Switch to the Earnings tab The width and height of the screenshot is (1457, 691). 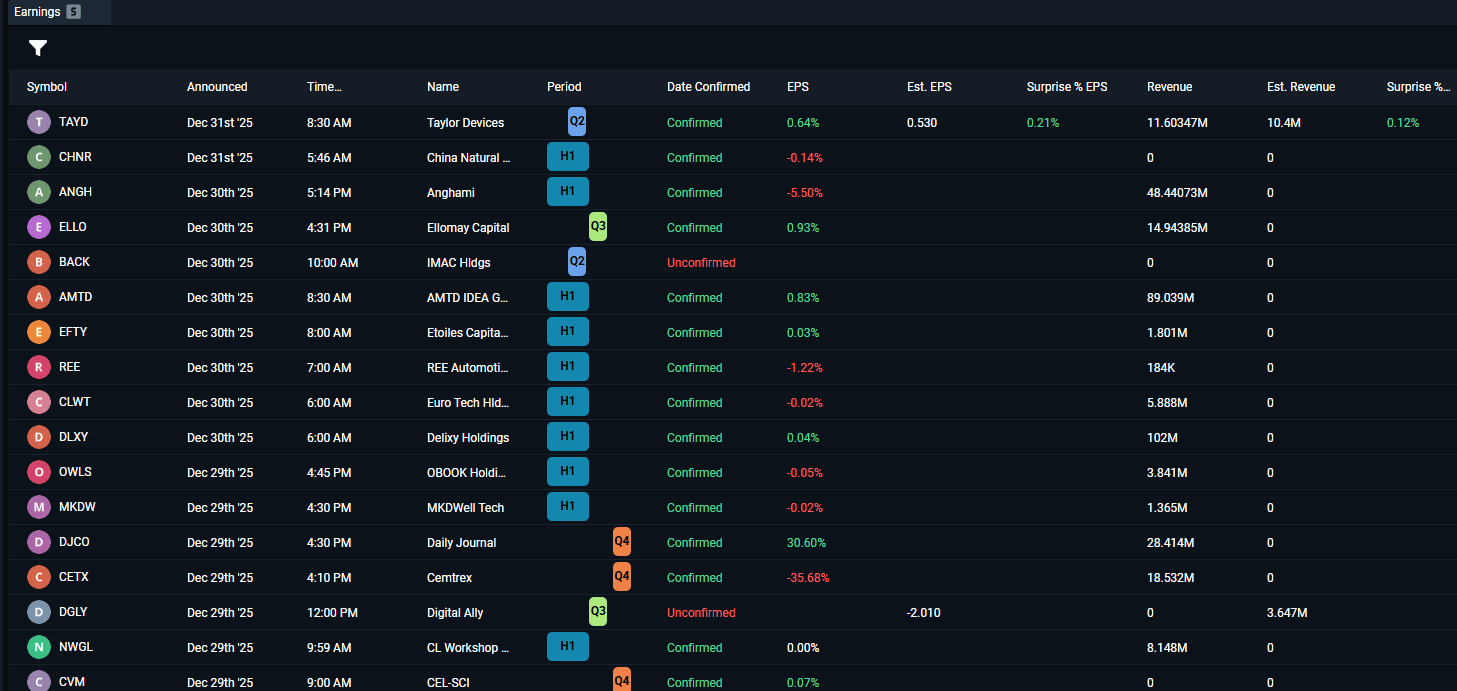(x=38, y=12)
